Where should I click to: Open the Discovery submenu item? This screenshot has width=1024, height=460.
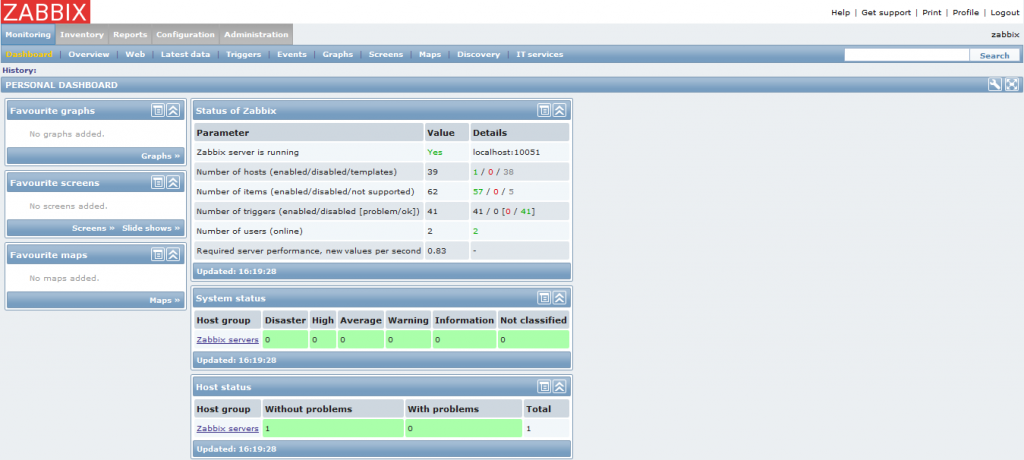point(478,54)
